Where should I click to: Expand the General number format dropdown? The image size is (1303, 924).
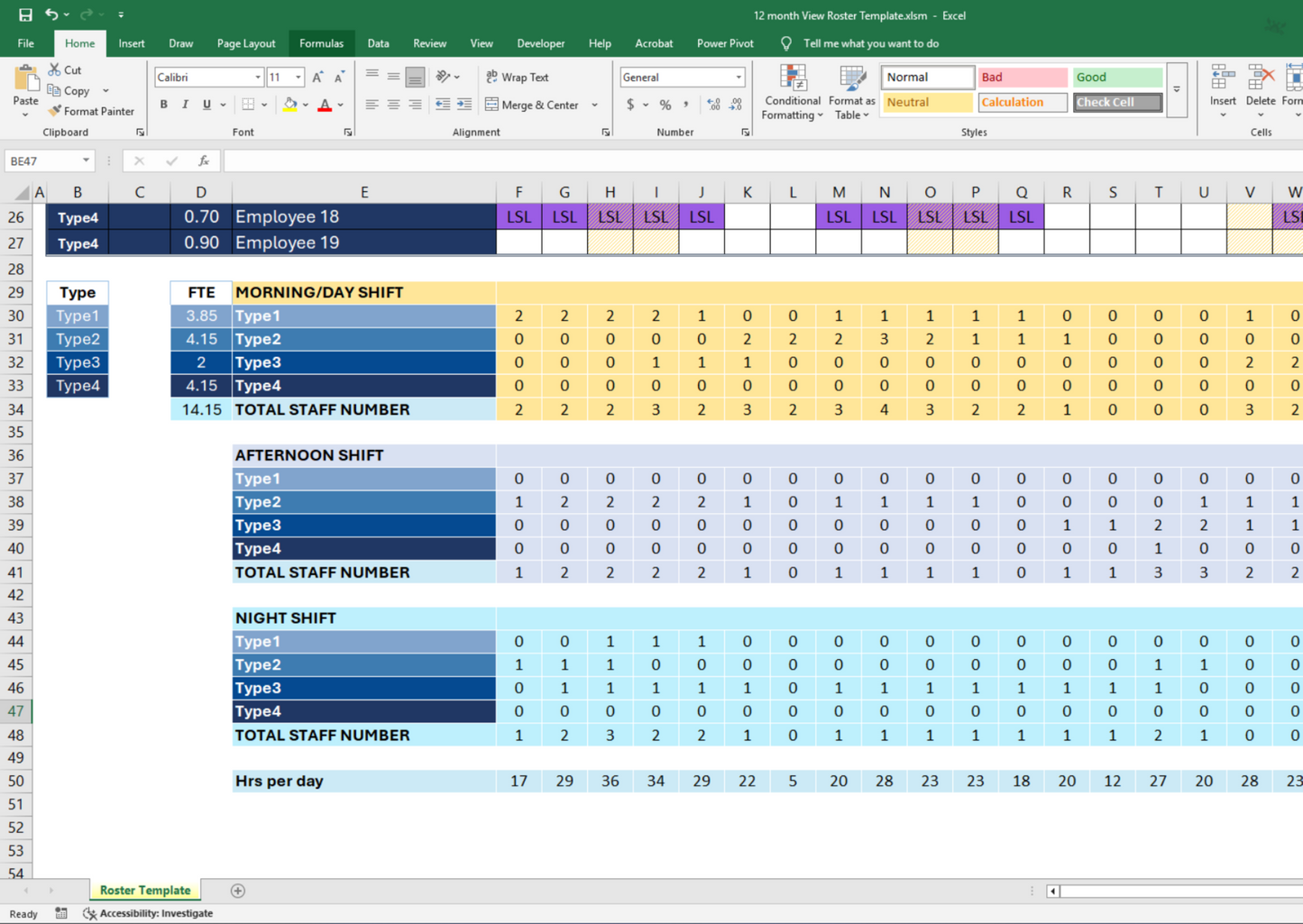point(739,78)
